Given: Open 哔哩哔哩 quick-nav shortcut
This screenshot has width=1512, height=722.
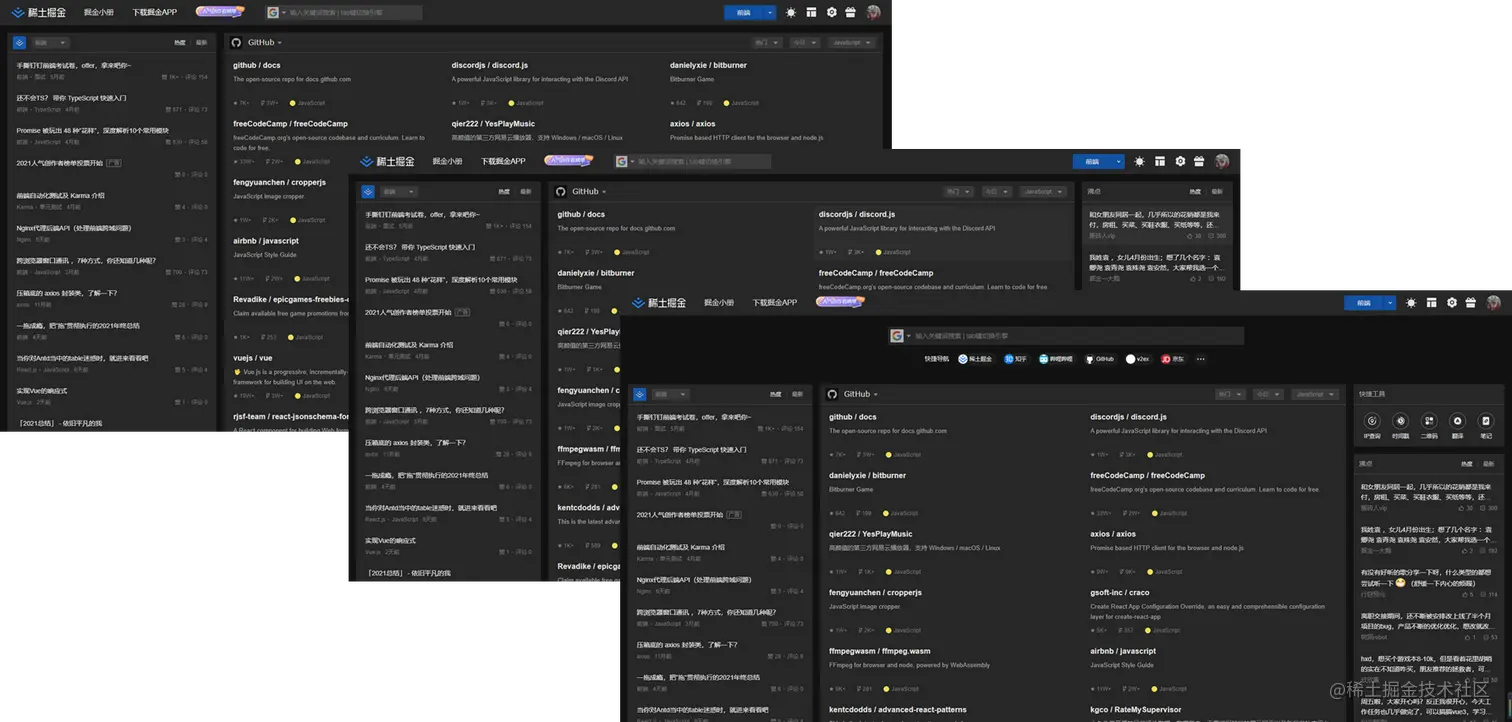Looking at the screenshot, I should 1056,358.
